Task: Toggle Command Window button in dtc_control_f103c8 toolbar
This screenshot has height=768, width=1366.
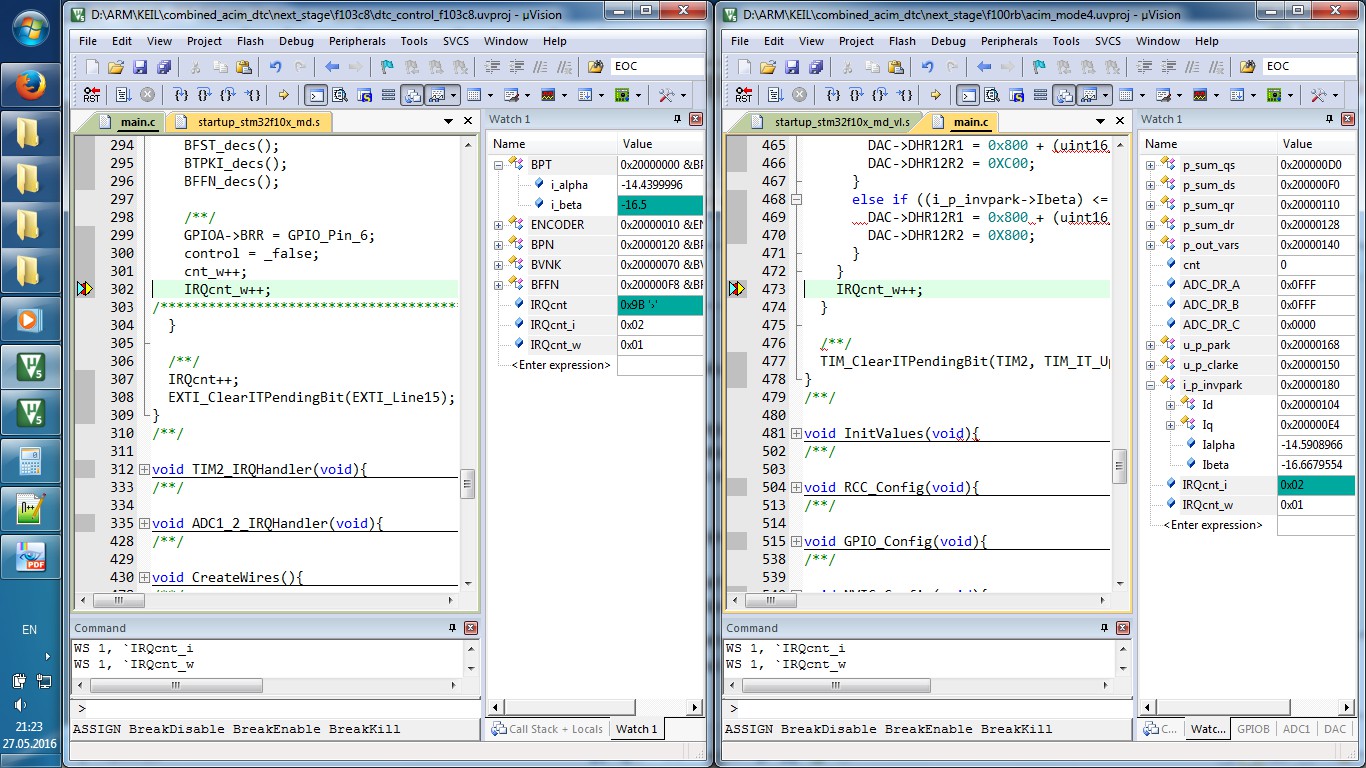Action: [315, 95]
